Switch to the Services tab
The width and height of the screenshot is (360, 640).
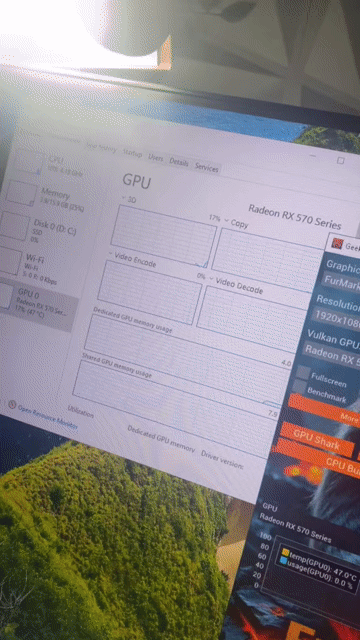[x=206, y=167]
